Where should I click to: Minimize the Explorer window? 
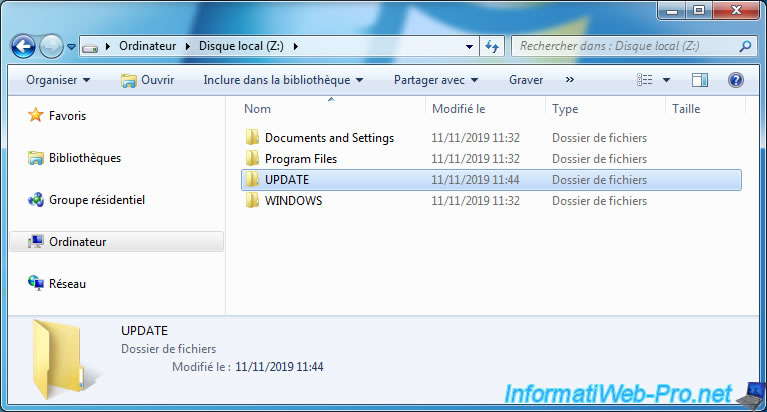(672, 10)
